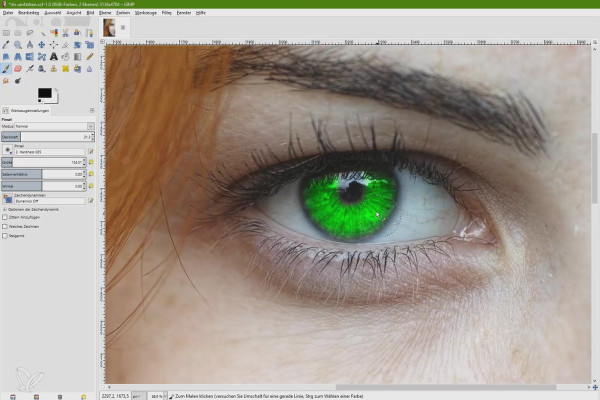Select the Dodge/Burn tool
The image size is (600, 400).
pos(18,81)
